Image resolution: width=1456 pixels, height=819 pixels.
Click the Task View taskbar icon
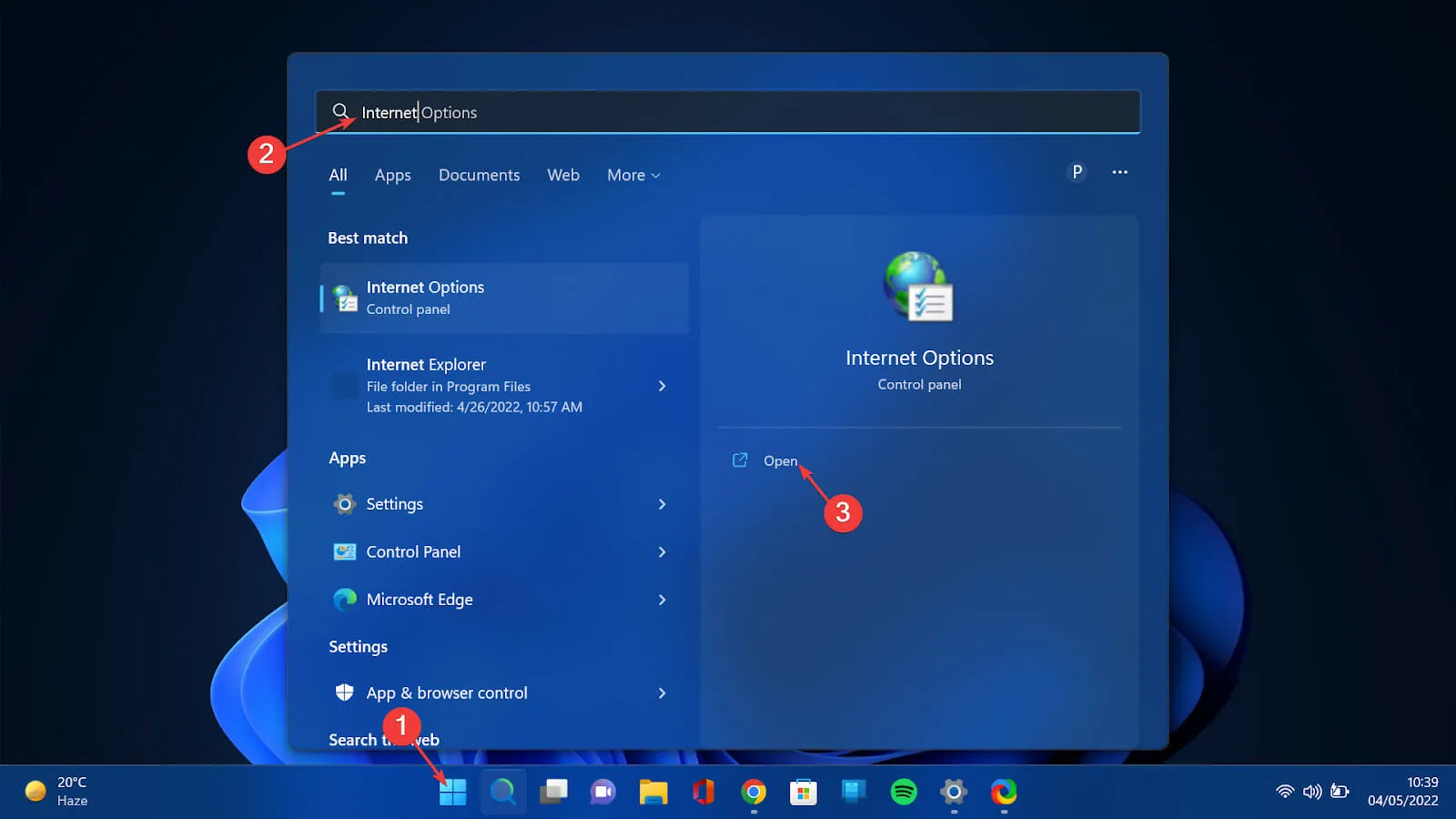pyautogui.click(x=552, y=792)
